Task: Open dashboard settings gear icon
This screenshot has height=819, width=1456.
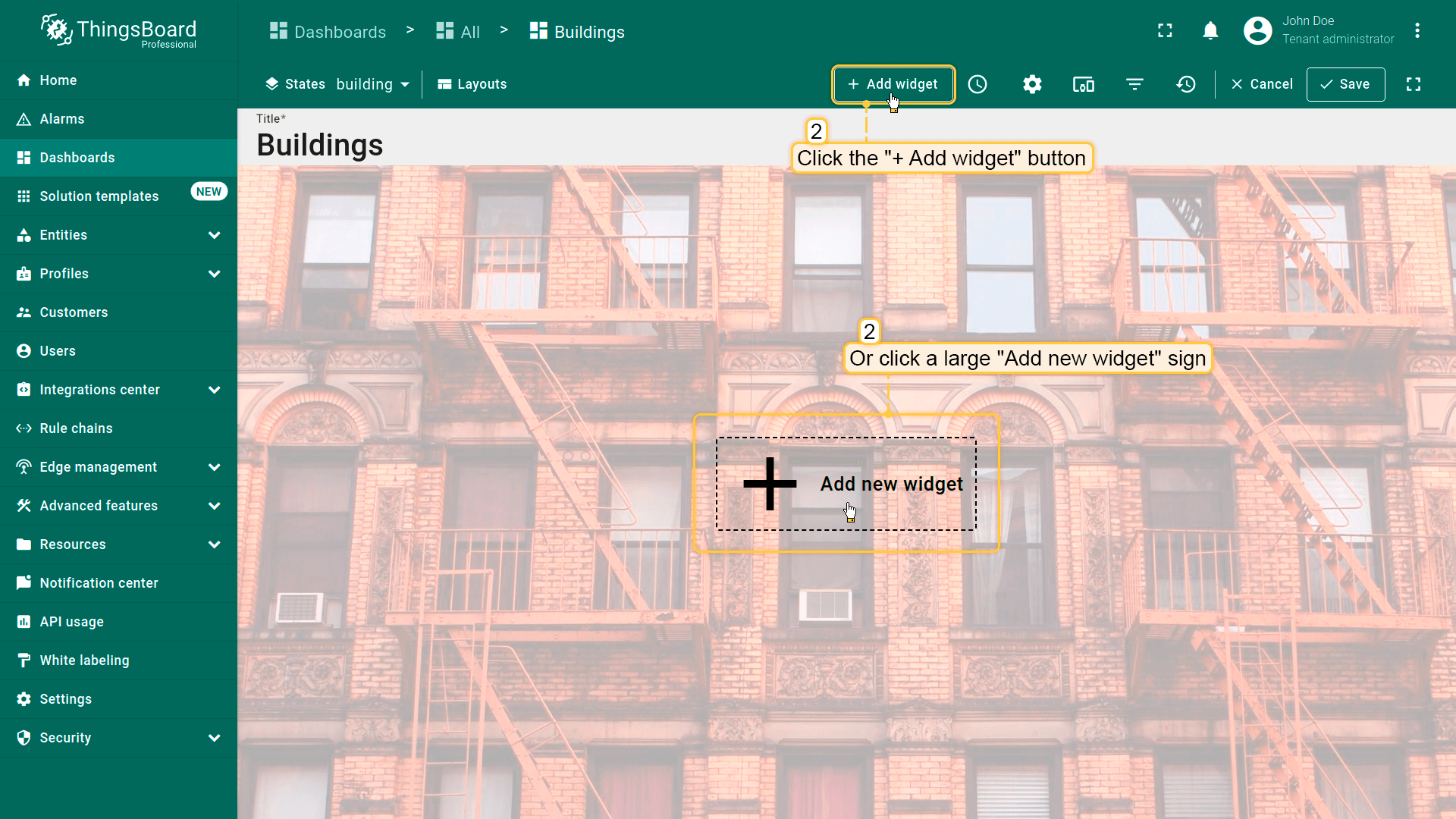Action: 1032,84
